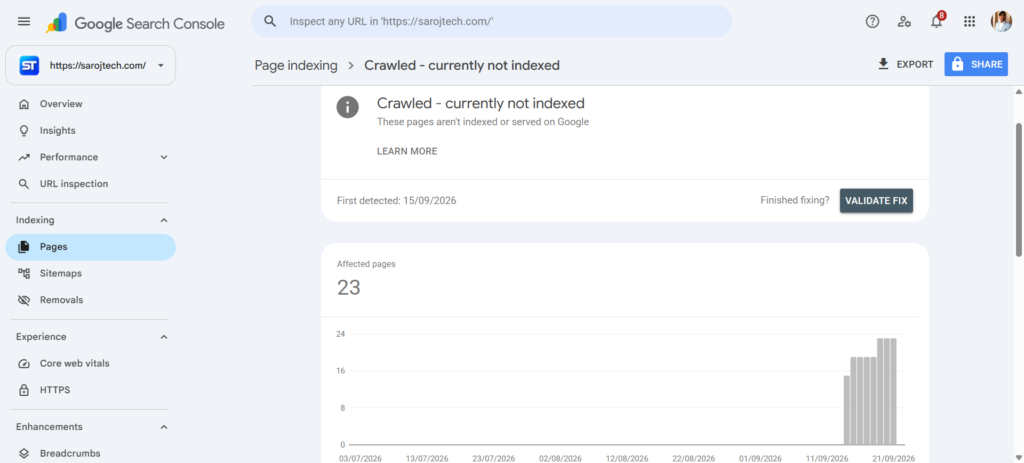Open the account profile avatar
This screenshot has height=463, width=1024.
(1001, 22)
